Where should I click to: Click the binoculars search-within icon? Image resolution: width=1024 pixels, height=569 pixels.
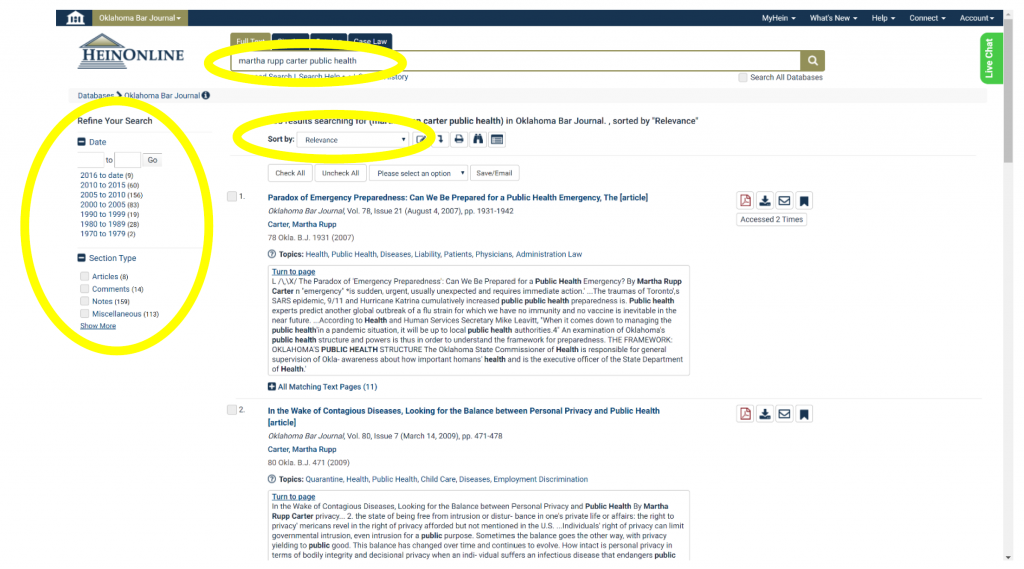pos(478,139)
